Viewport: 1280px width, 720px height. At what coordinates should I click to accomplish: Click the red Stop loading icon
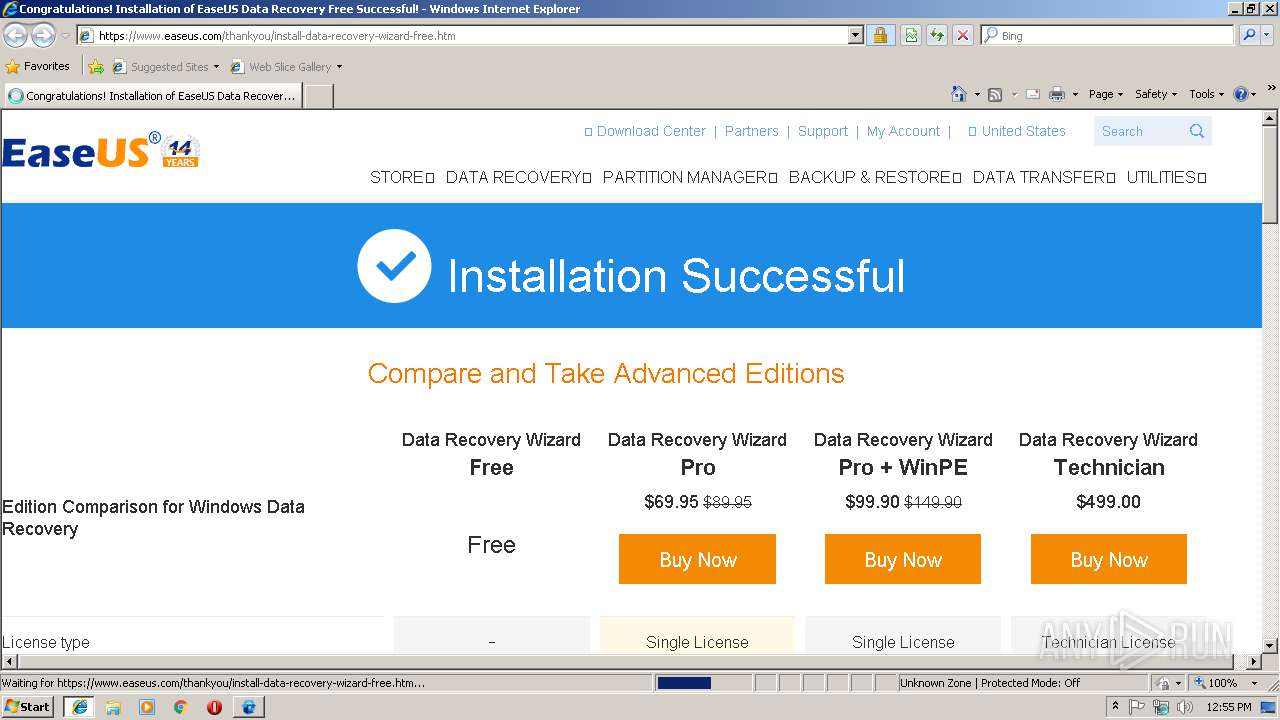[x=962, y=35]
